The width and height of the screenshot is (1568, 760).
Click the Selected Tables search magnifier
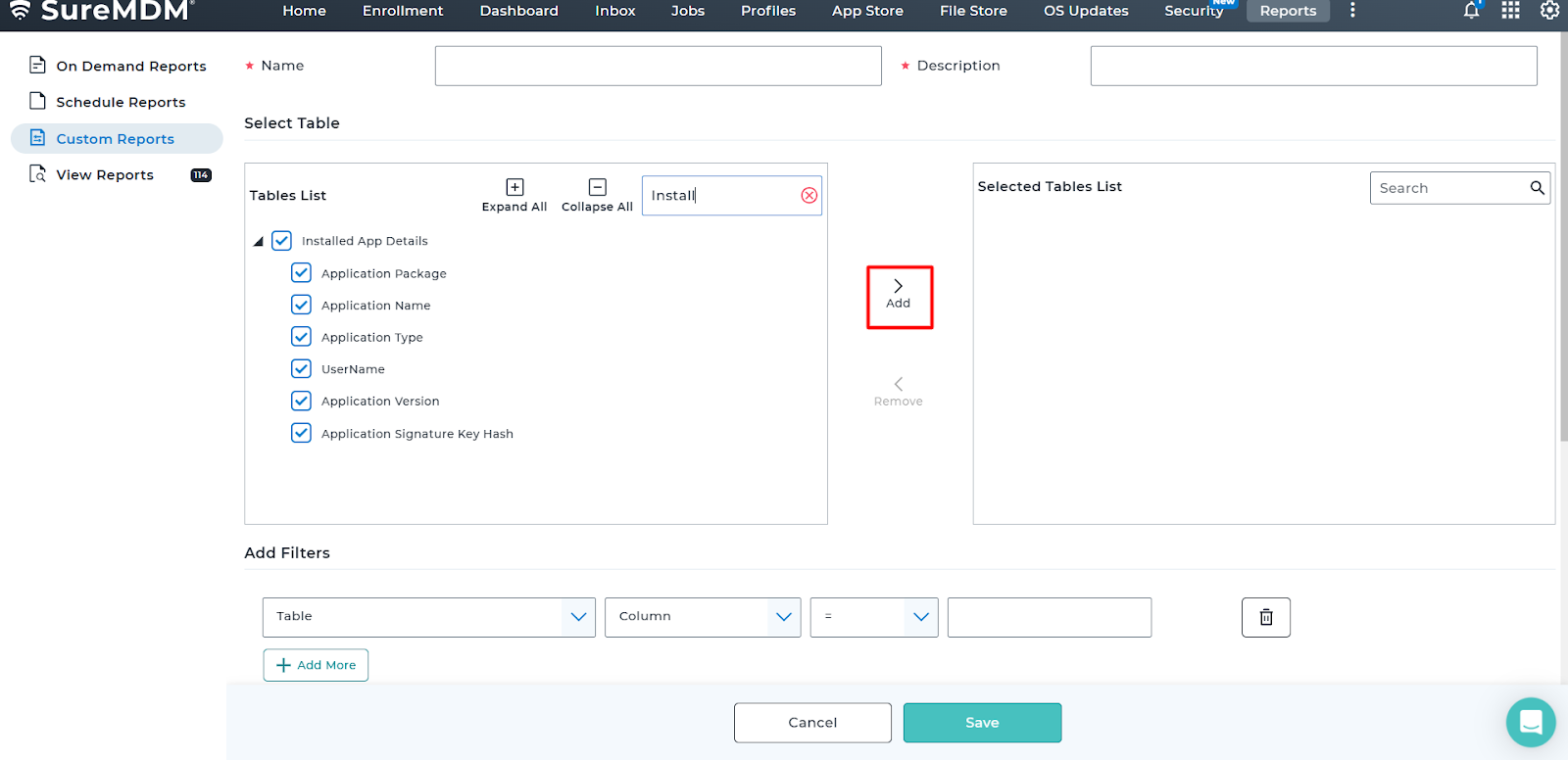tap(1537, 188)
